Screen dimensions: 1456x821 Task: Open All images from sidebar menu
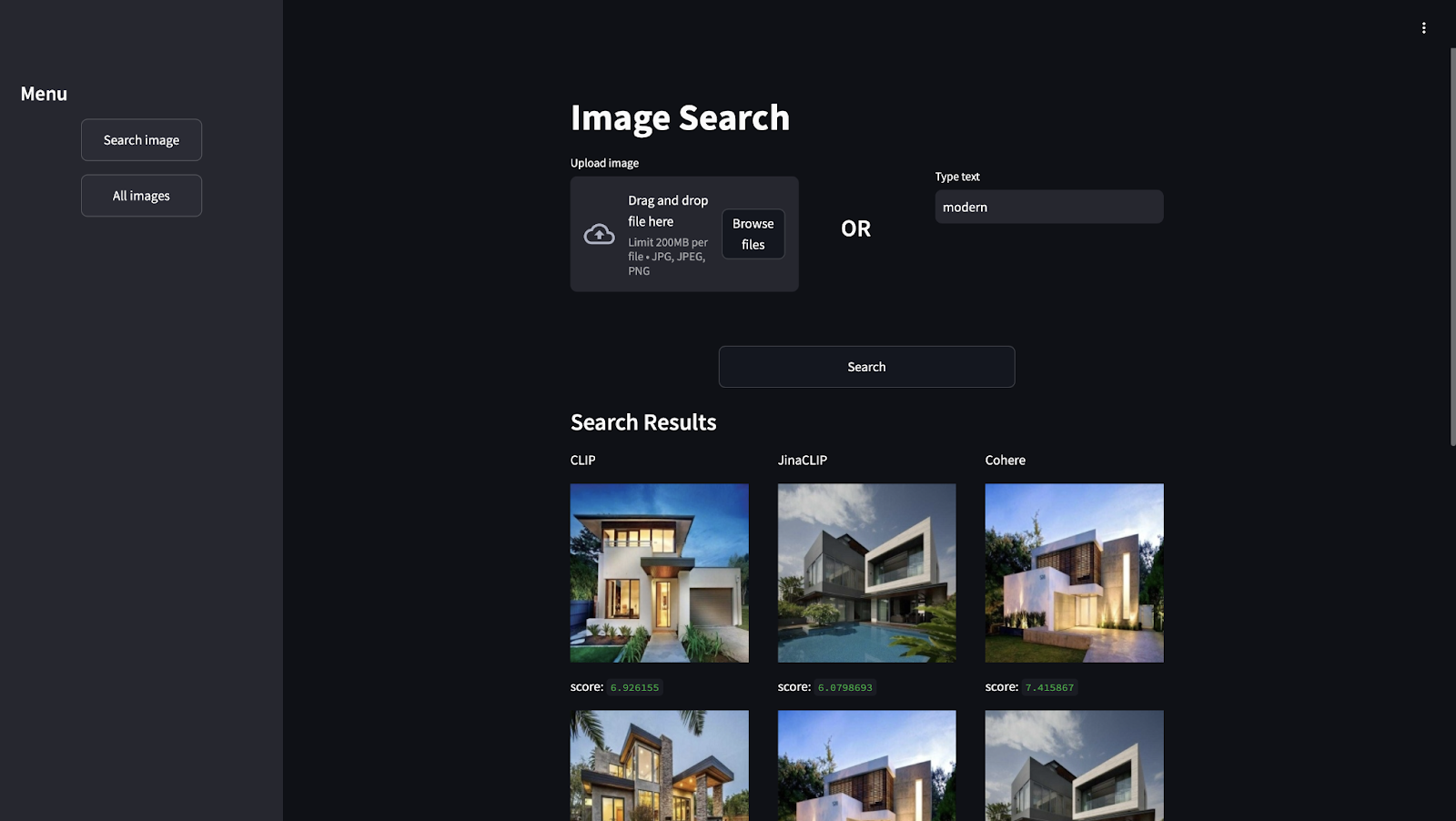click(x=141, y=196)
